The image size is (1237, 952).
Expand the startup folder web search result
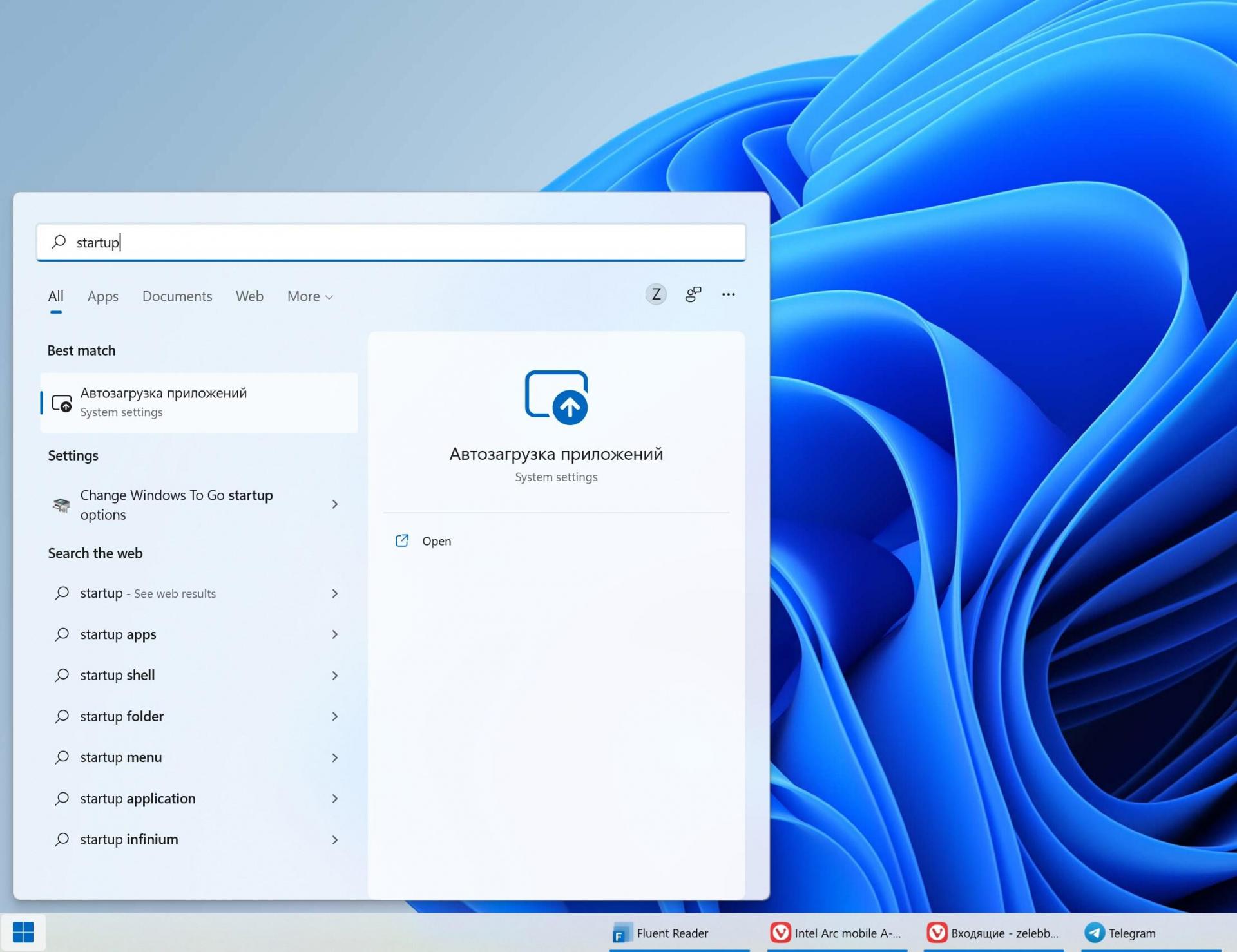(x=335, y=716)
